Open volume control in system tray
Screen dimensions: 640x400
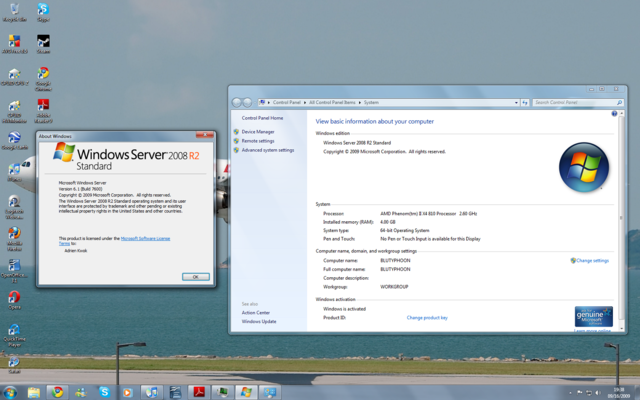point(598,393)
